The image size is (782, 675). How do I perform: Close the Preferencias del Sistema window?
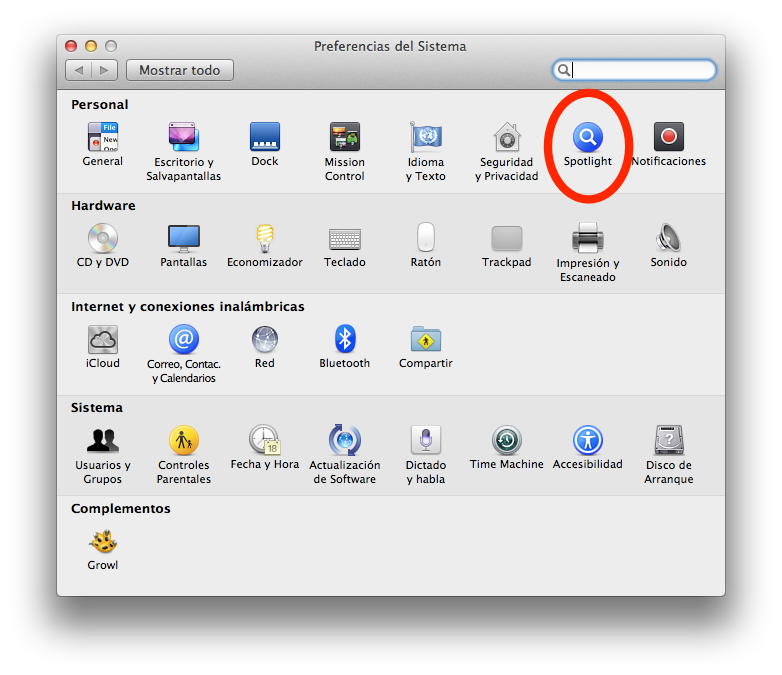(x=71, y=46)
